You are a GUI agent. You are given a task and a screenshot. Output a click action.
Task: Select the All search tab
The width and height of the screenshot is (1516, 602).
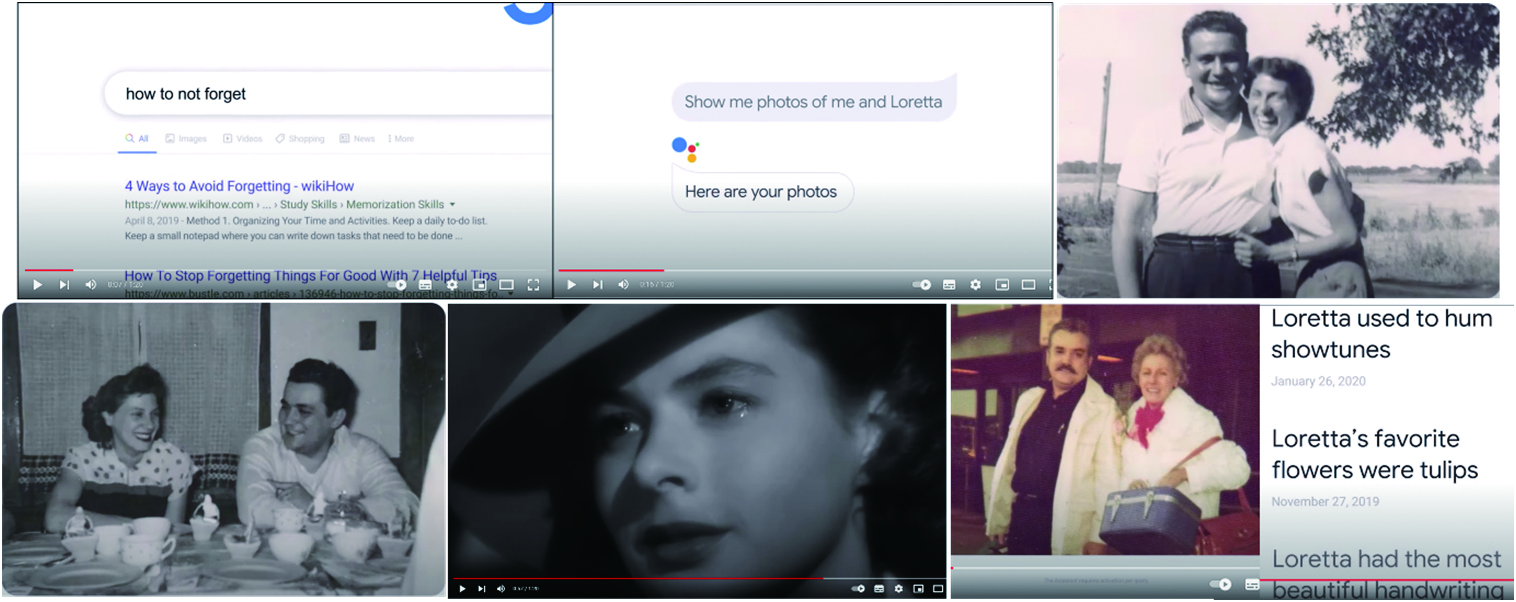[137, 139]
